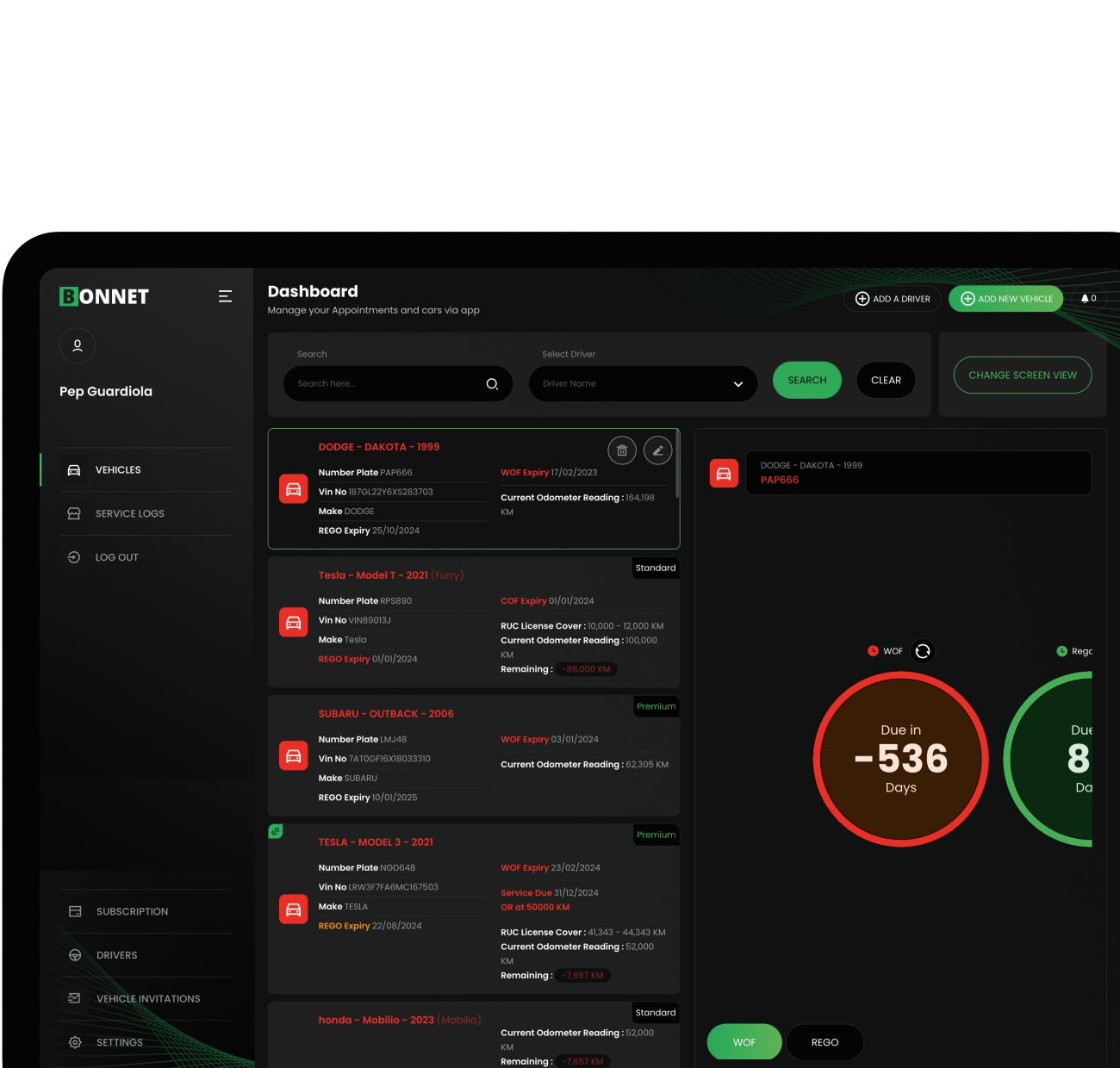Edit the Dodge Dakota using pencil icon
Image resolution: width=1120 pixels, height=1068 pixels.
[x=657, y=450]
